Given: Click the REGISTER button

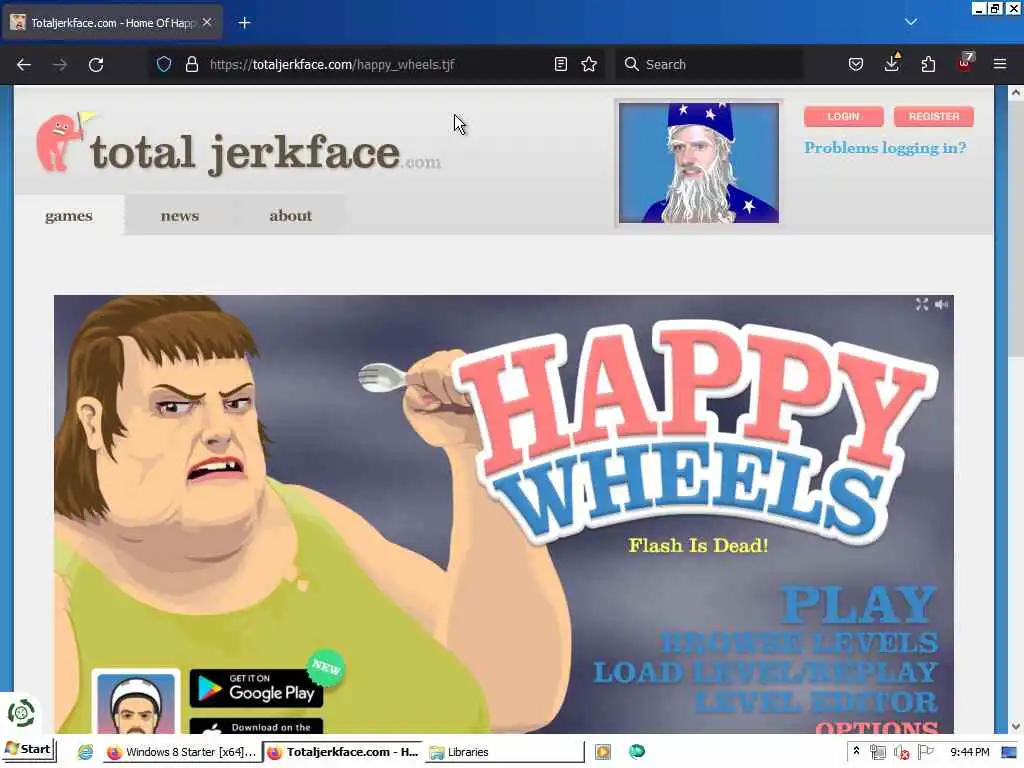Looking at the screenshot, I should coord(934,116).
